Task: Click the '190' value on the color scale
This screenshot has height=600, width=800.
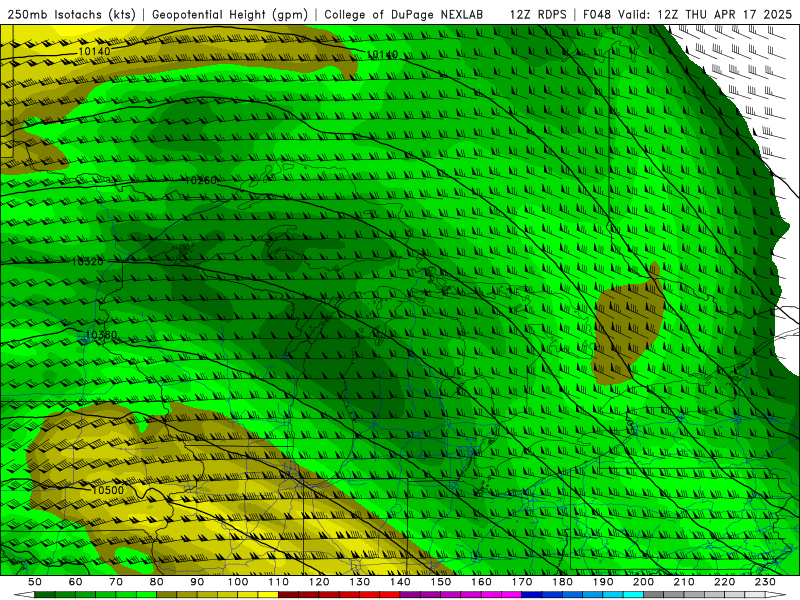Action: click(x=603, y=582)
